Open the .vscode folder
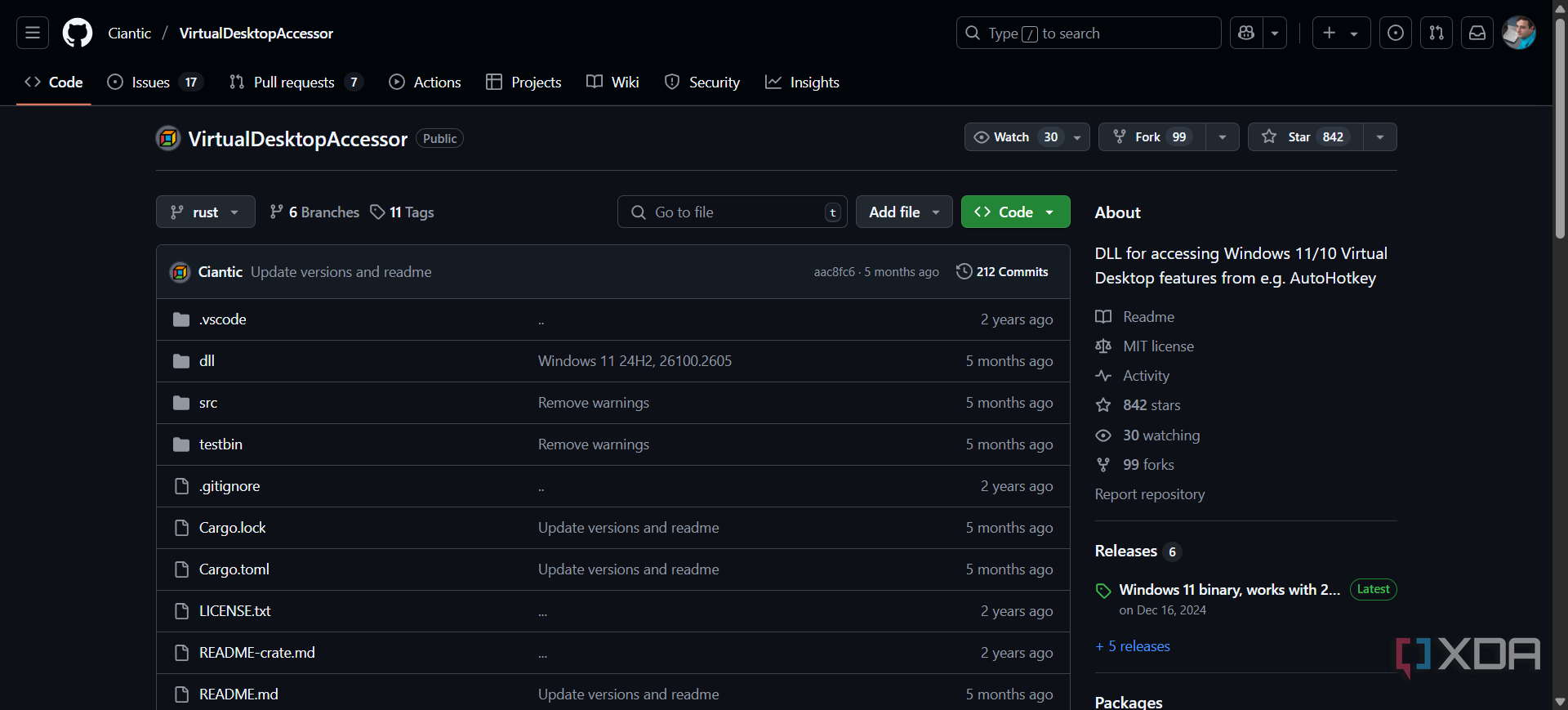This screenshot has height=710, width=1568. [x=222, y=319]
